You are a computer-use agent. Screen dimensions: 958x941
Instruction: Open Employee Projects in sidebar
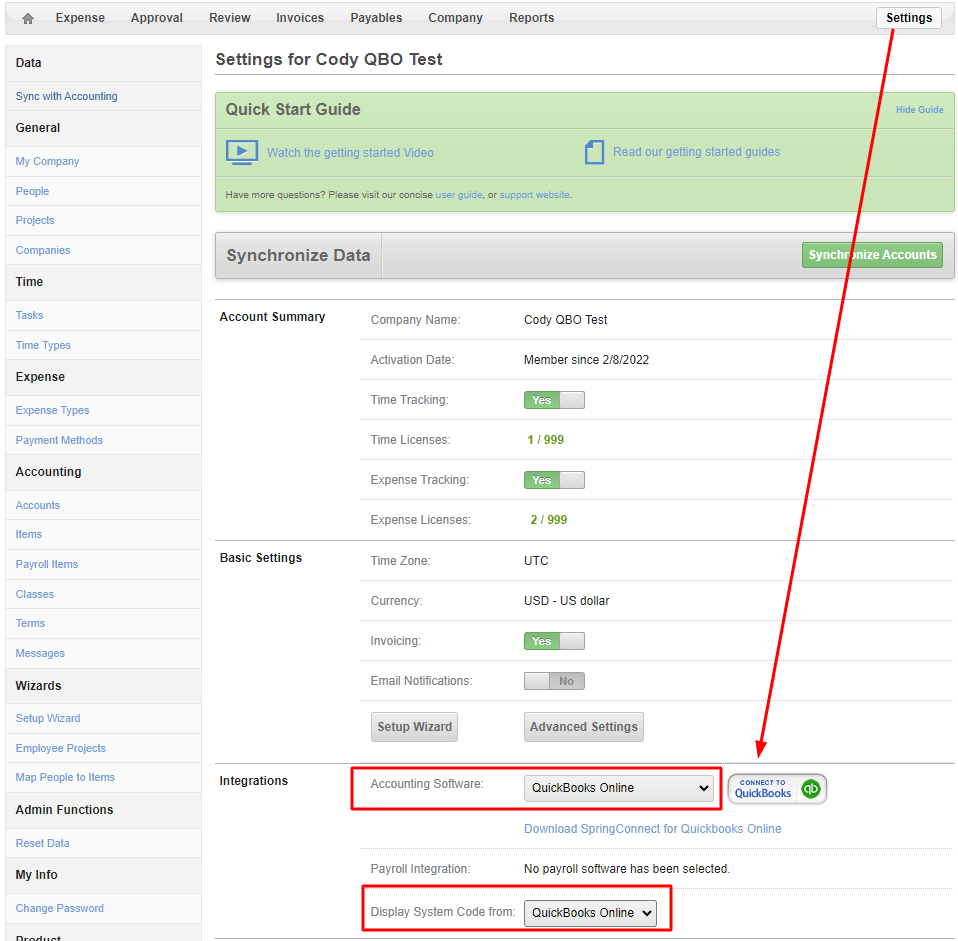(x=61, y=748)
